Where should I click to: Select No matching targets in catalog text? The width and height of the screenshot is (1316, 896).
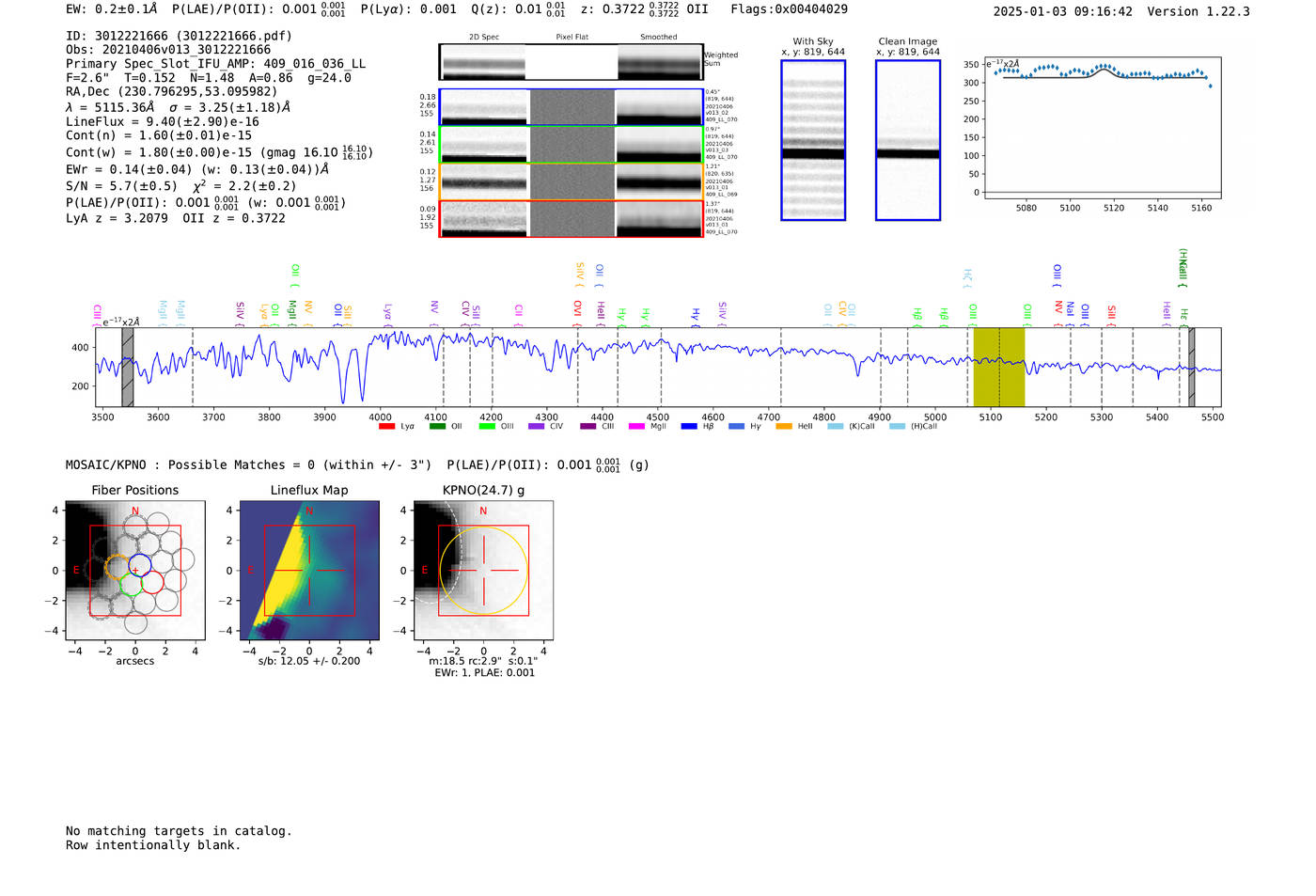pos(179,831)
